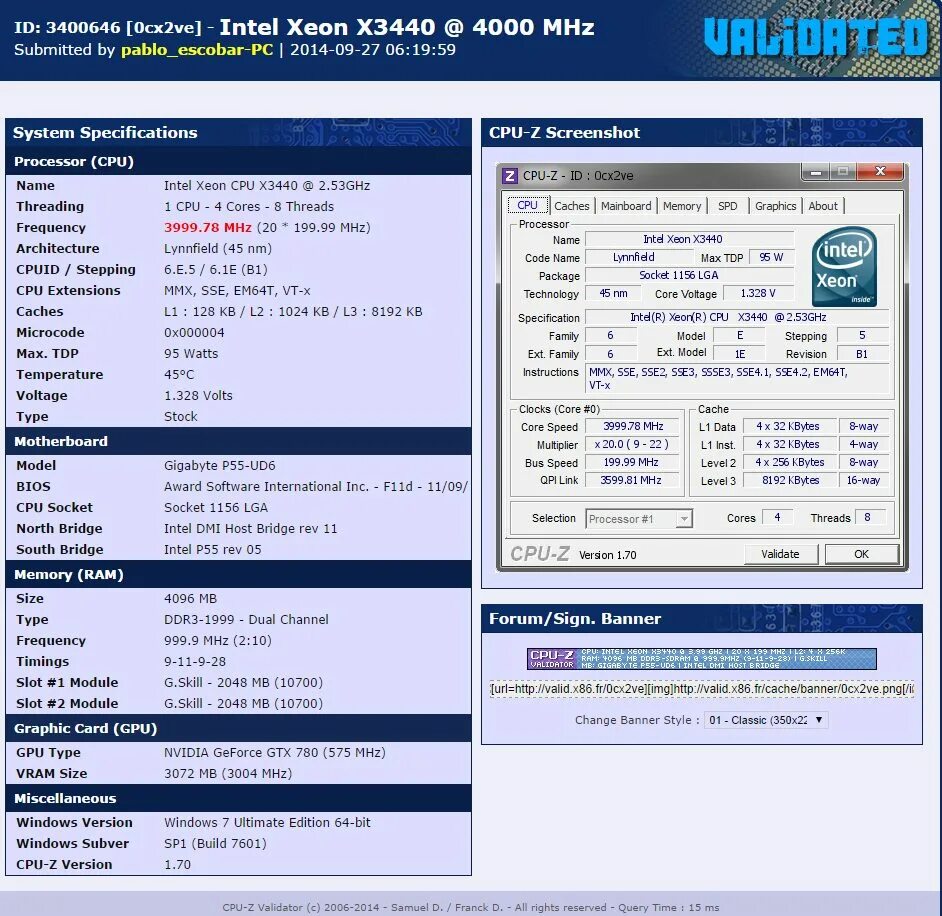Switch to the Caches tab
942x916 pixels.
coord(571,206)
